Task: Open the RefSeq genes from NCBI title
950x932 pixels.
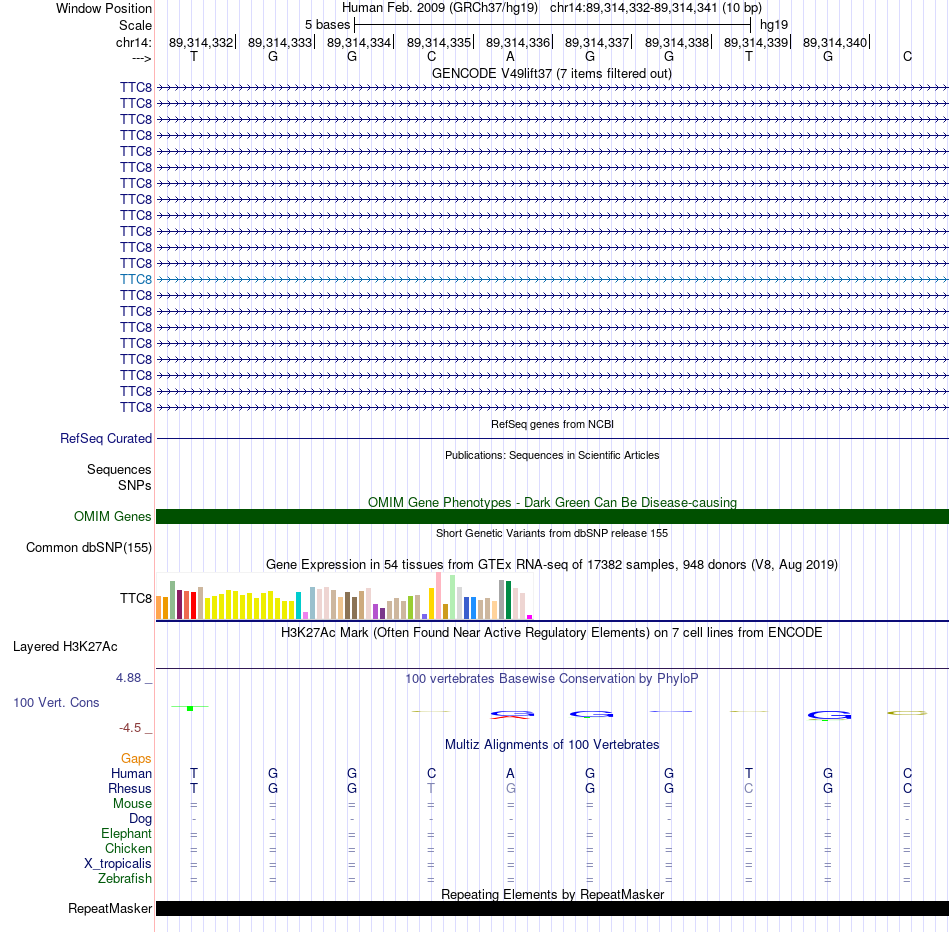Action: (552, 424)
